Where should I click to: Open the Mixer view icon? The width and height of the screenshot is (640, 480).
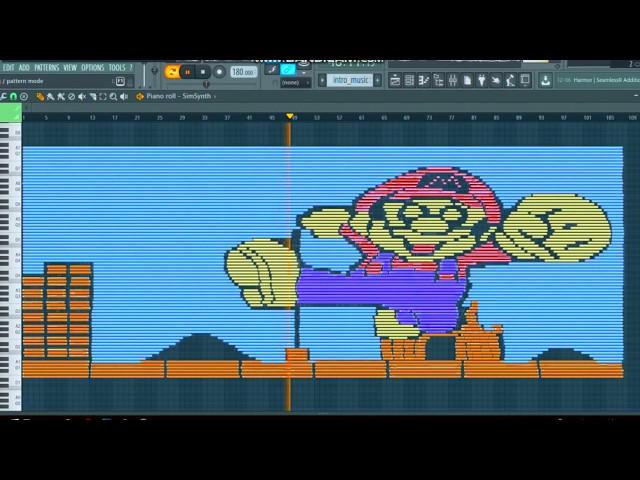point(453,80)
